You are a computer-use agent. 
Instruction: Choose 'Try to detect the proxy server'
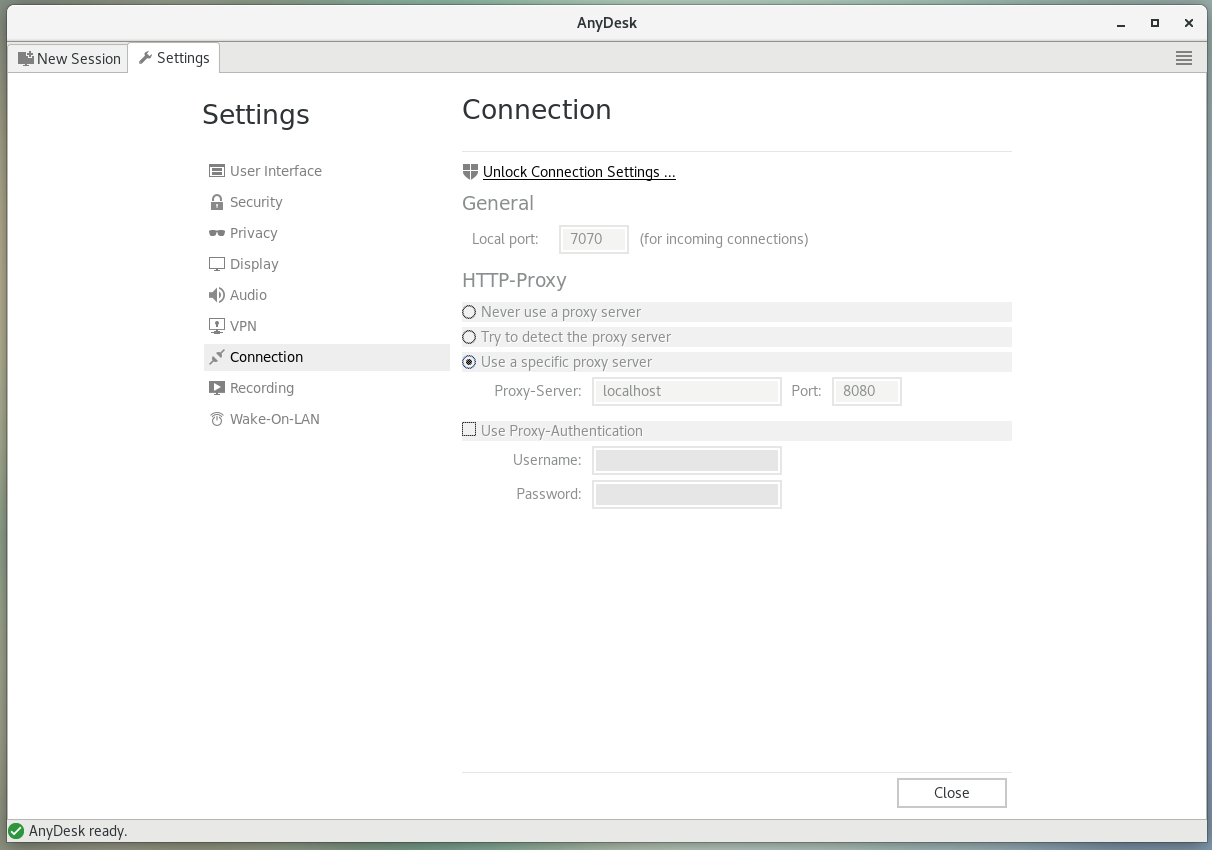pyautogui.click(x=469, y=337)
